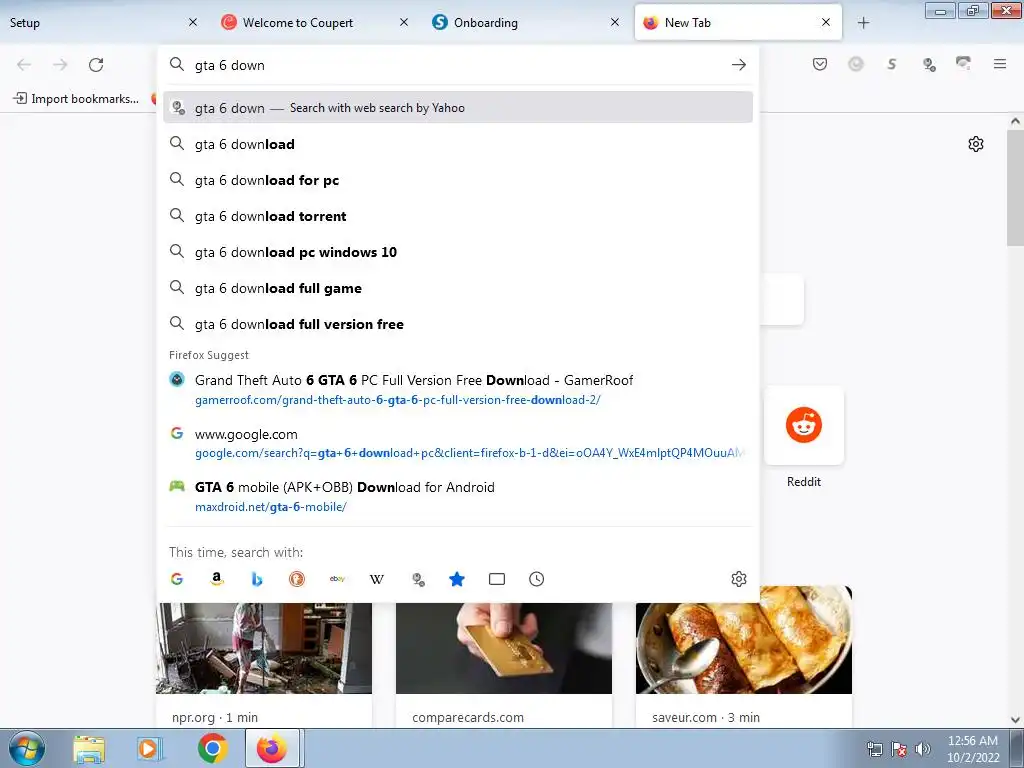Launch Chrome from the taskbar
The height and width of the screenshot is (768, 1024).
click(213, 748)
